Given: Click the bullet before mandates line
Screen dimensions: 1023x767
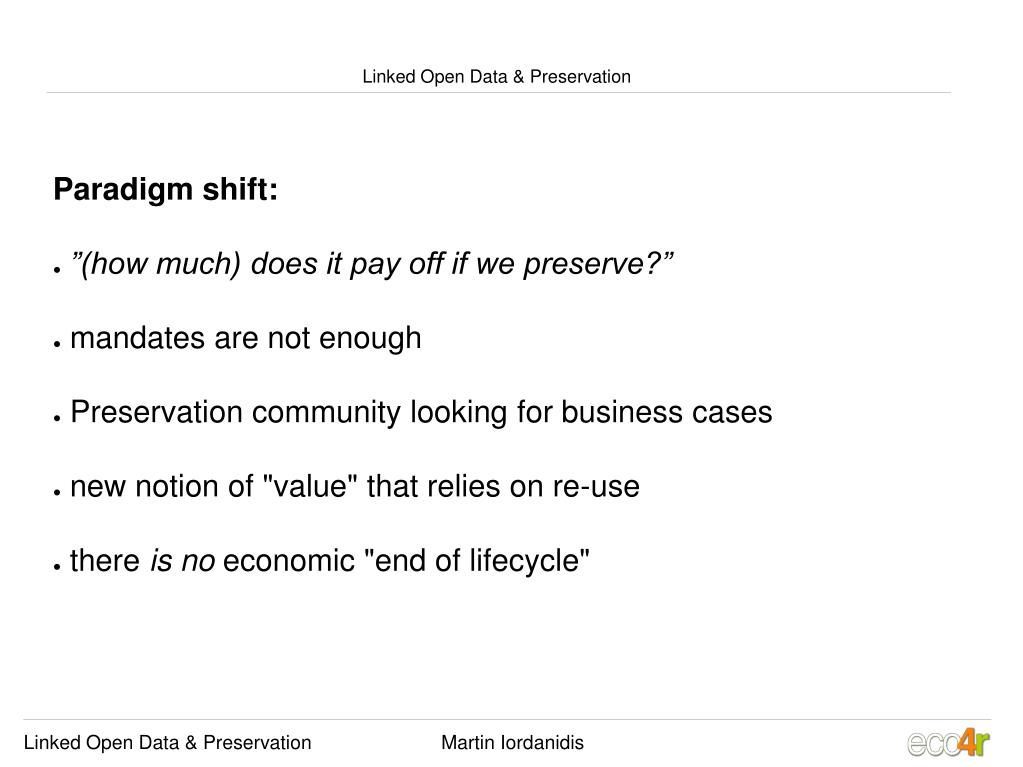Looking at the screenshot, I should [57, 344].
